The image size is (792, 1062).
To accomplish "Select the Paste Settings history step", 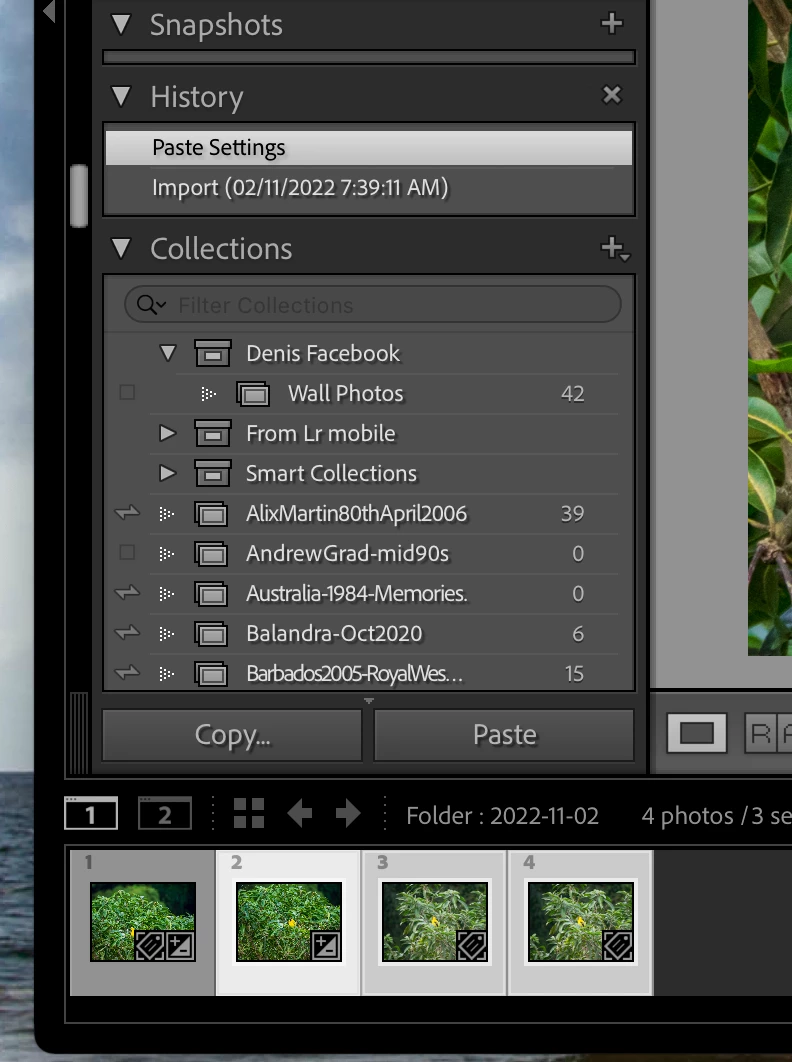I will (369, 148).
